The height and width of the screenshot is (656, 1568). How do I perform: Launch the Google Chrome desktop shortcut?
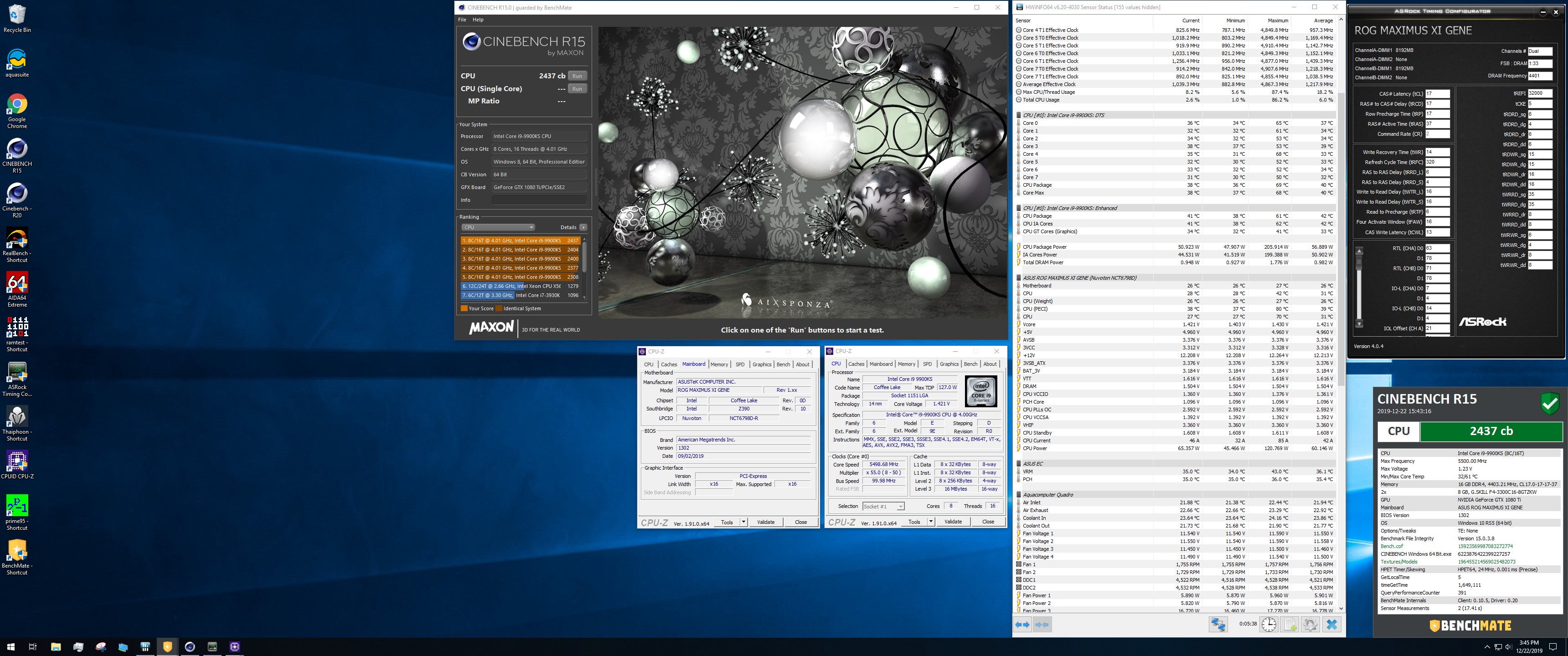[x=17, y=111]
